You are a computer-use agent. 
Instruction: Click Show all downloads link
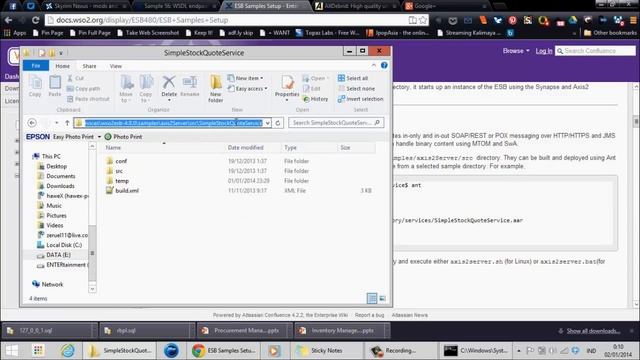[x=593, y=331]
